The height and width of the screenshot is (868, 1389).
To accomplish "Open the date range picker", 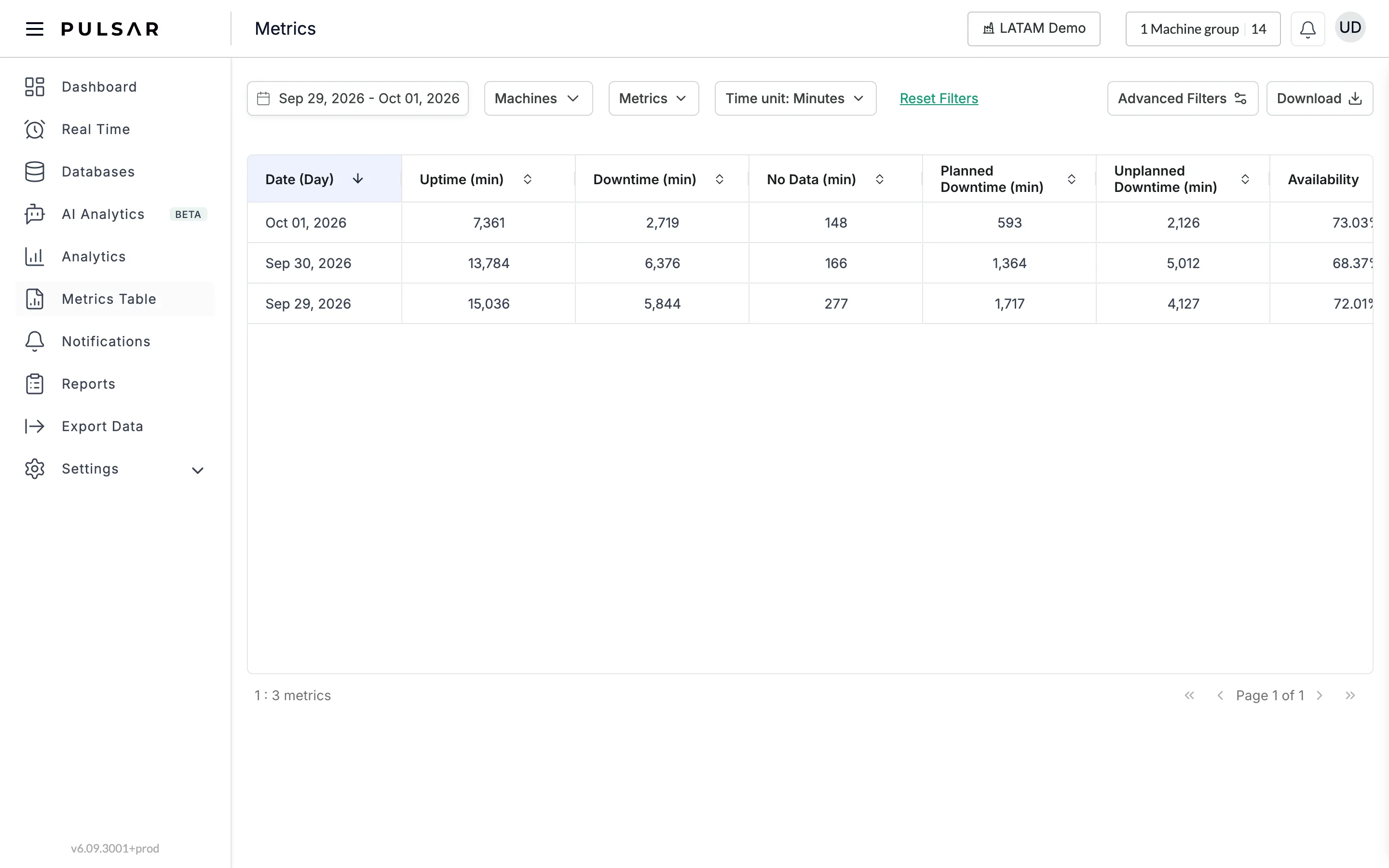I will pyautogui.click(x=357, y=98).
